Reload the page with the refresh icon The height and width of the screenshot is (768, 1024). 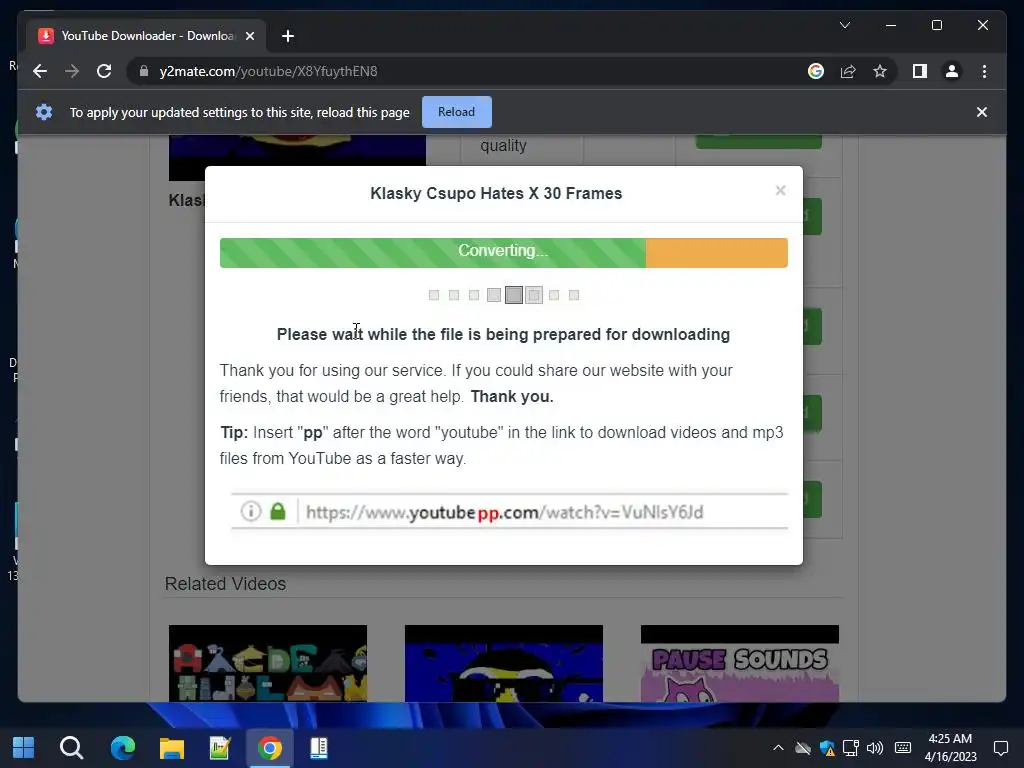pos(104,71)
